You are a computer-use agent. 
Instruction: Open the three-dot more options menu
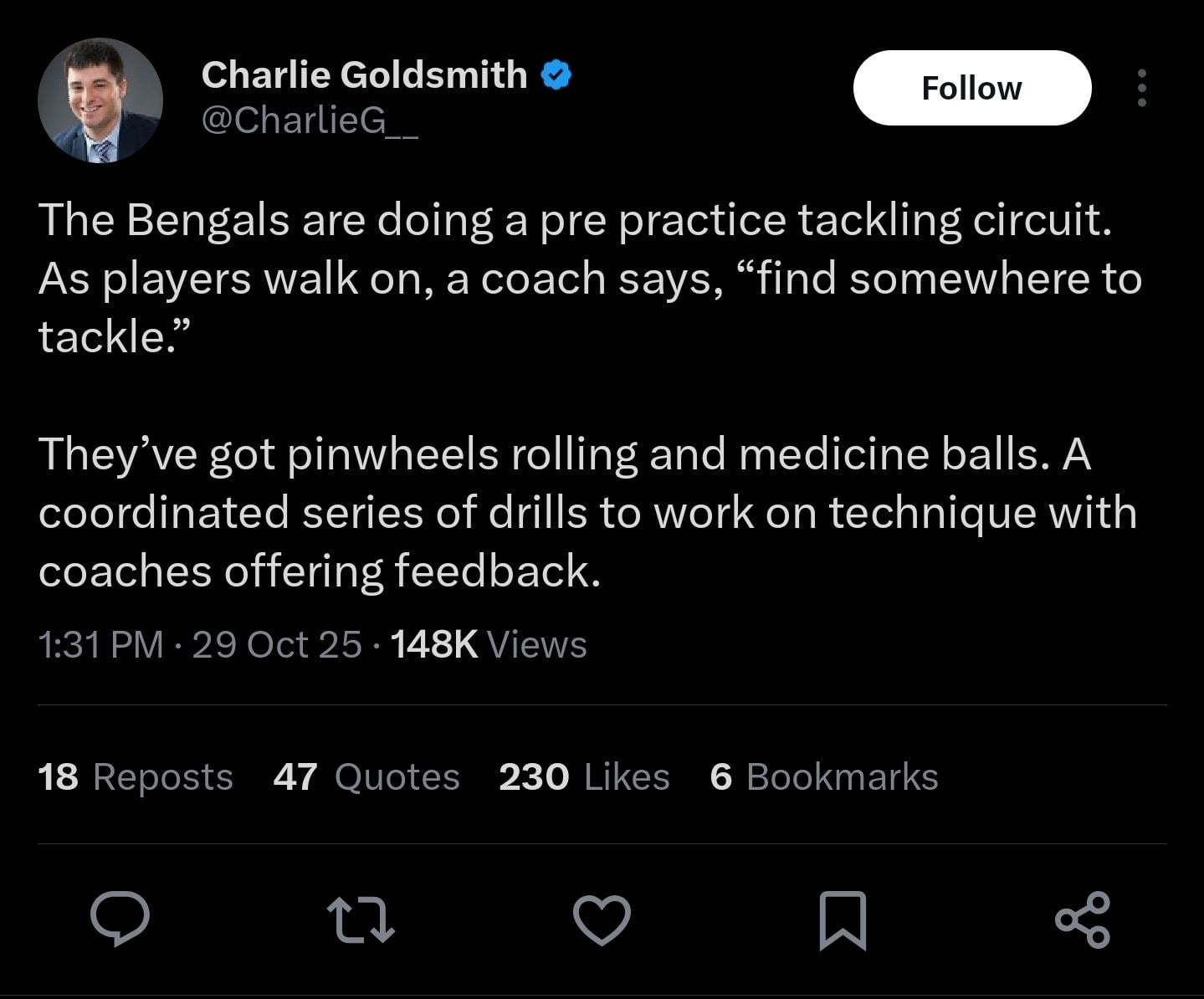click(1141, 88)
